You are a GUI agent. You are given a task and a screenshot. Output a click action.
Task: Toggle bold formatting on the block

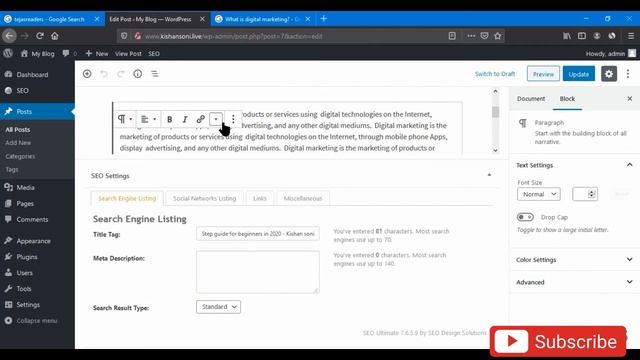tap(169, 119)
